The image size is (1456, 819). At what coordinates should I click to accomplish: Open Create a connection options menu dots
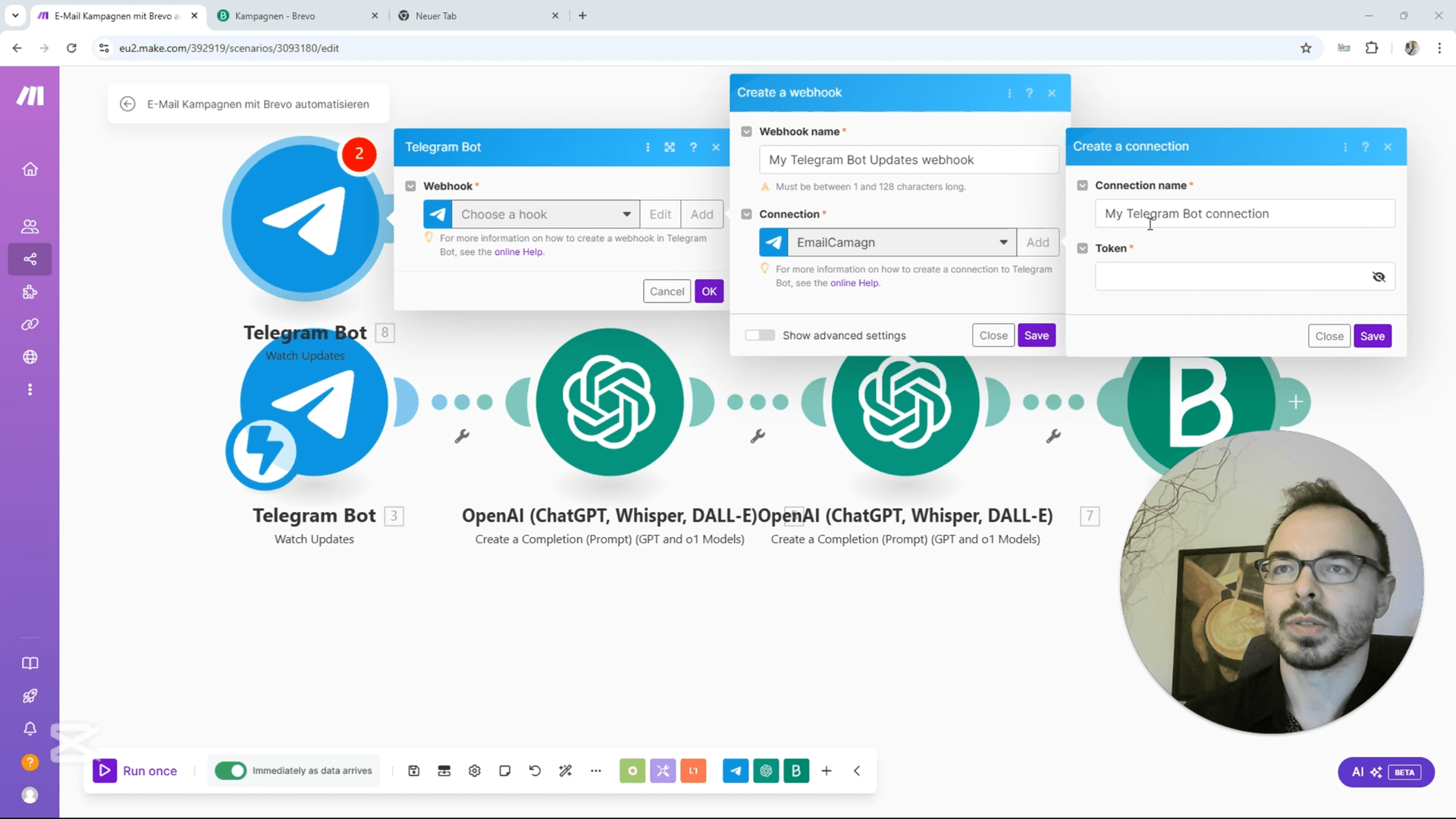[1345, 146]
